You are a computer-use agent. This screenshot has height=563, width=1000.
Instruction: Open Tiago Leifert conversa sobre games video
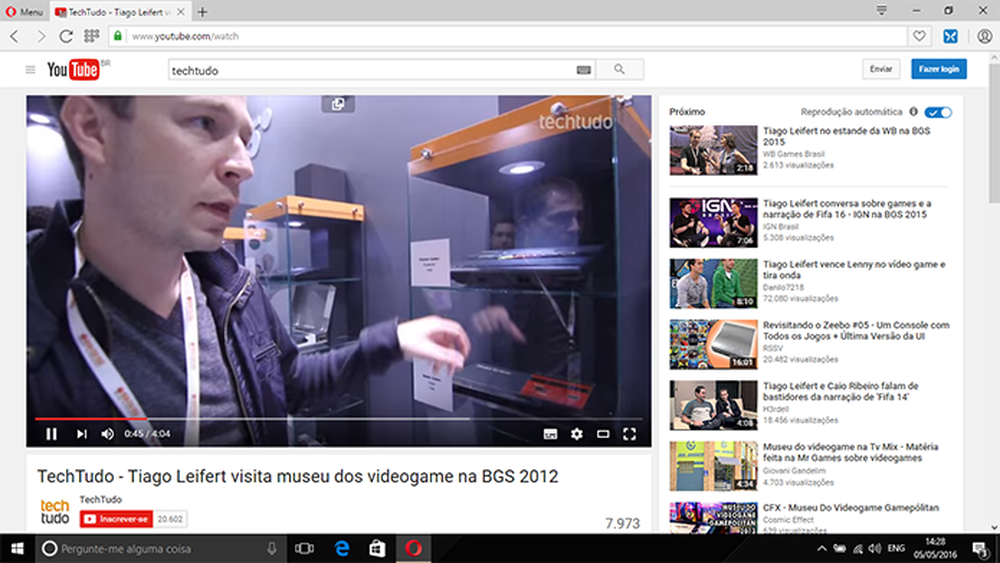(847, 209)
